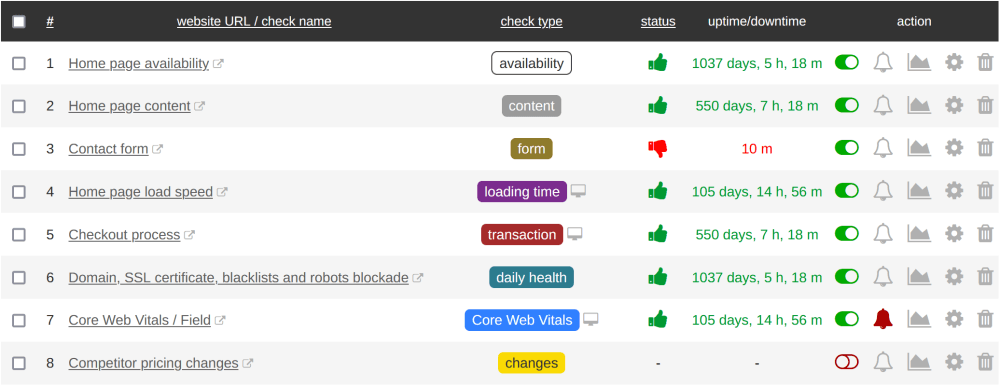Delete Core Web Vitals / Field with trash icon
1000x386 pixels.
click(985, 319)
